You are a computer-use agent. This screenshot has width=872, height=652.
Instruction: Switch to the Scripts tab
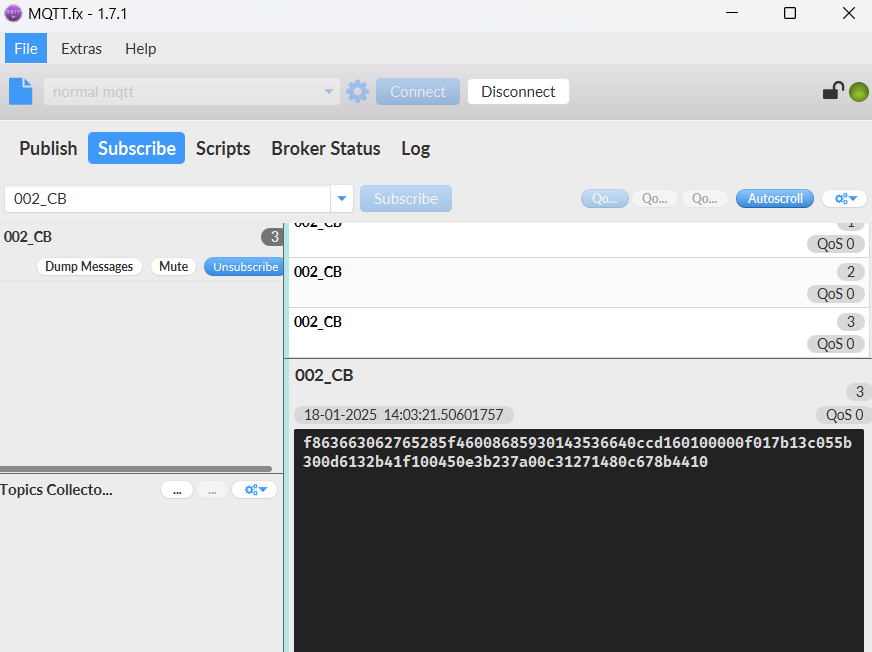pyautogui.click(x=223, y=148)
